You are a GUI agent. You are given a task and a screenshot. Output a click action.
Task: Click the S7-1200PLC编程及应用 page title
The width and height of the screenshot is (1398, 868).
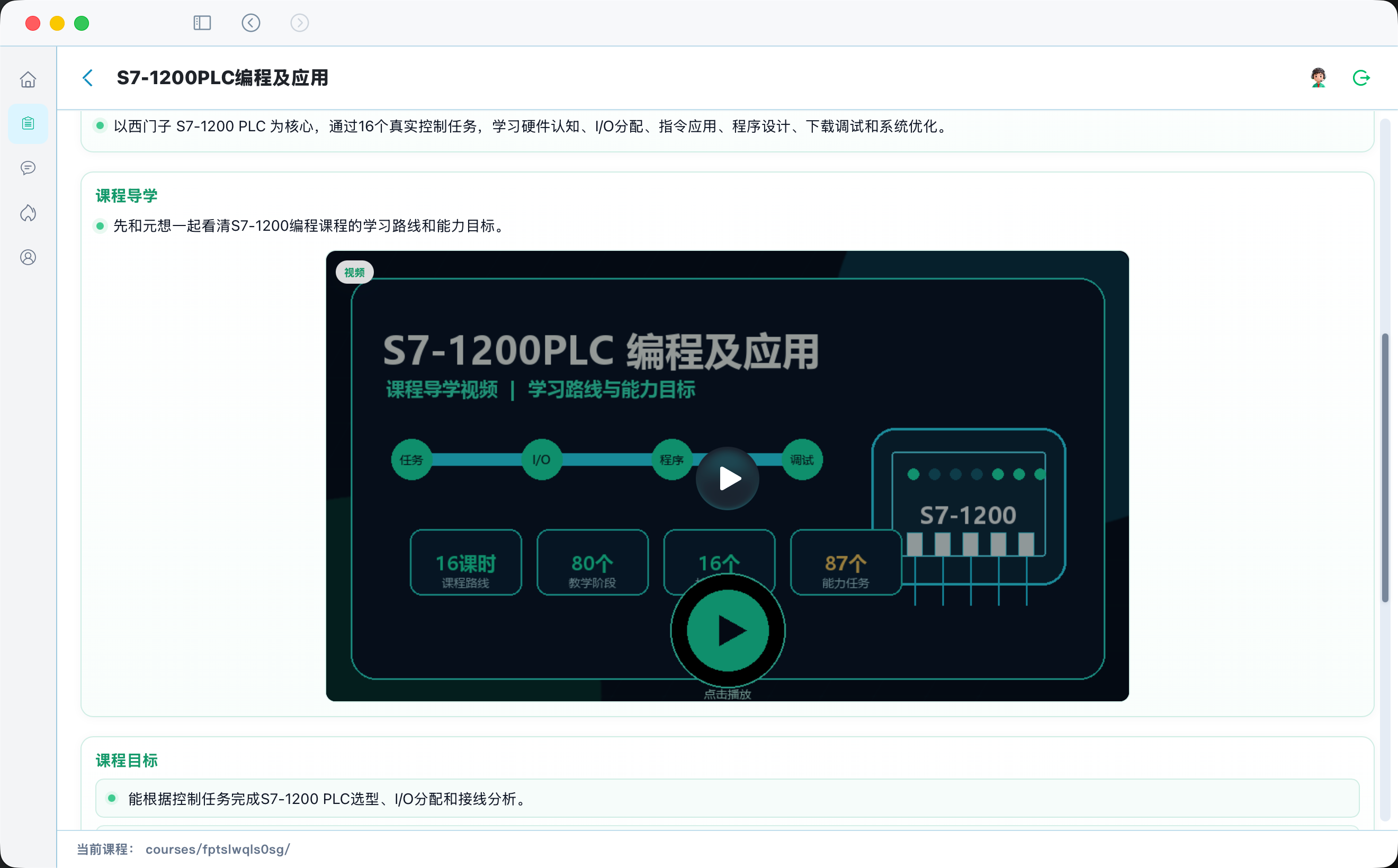tap(222, 77)
